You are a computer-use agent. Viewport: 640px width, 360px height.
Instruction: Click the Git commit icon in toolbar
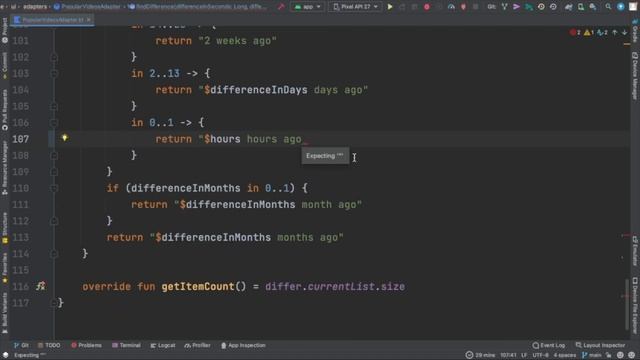click(529, 7)
